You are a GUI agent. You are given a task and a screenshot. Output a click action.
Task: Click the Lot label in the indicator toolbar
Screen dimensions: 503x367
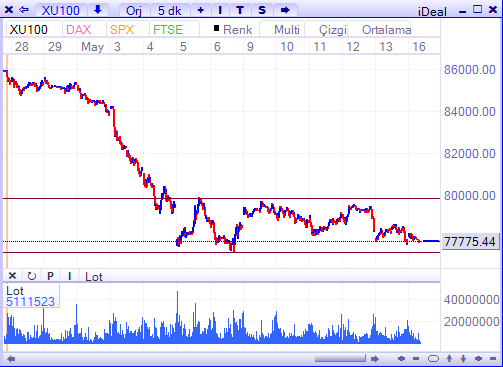coord(94,277)
